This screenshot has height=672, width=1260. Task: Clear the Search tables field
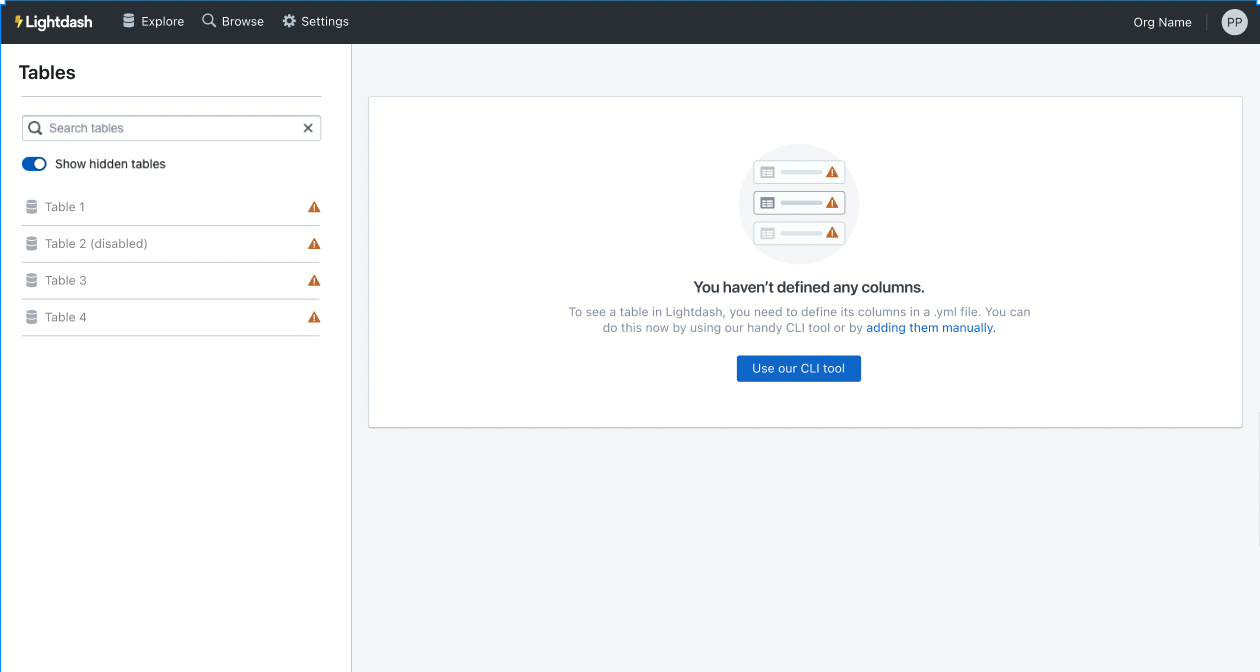(308, 128)
